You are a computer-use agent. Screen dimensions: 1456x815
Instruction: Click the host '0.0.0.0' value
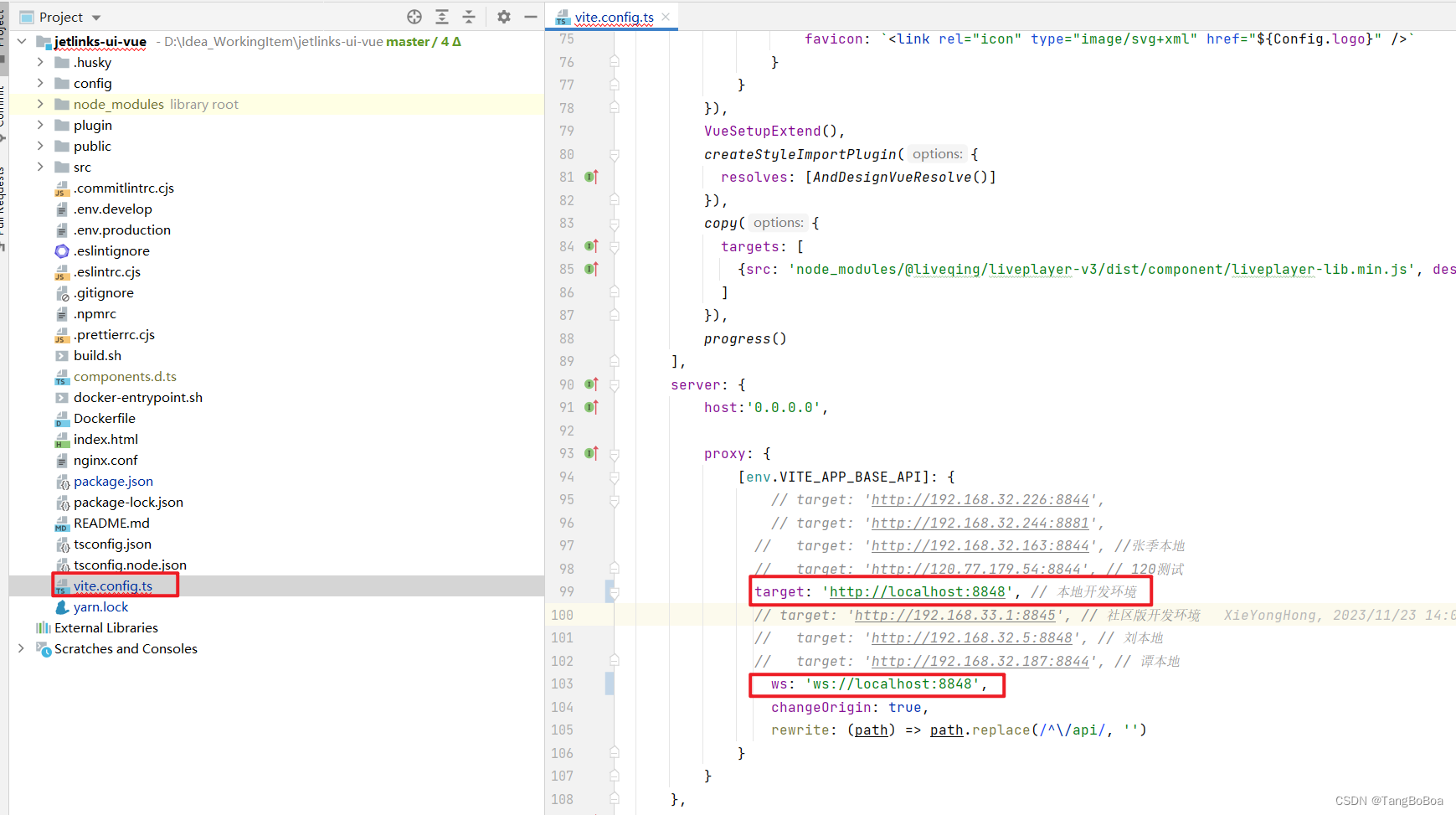point(784,407)
